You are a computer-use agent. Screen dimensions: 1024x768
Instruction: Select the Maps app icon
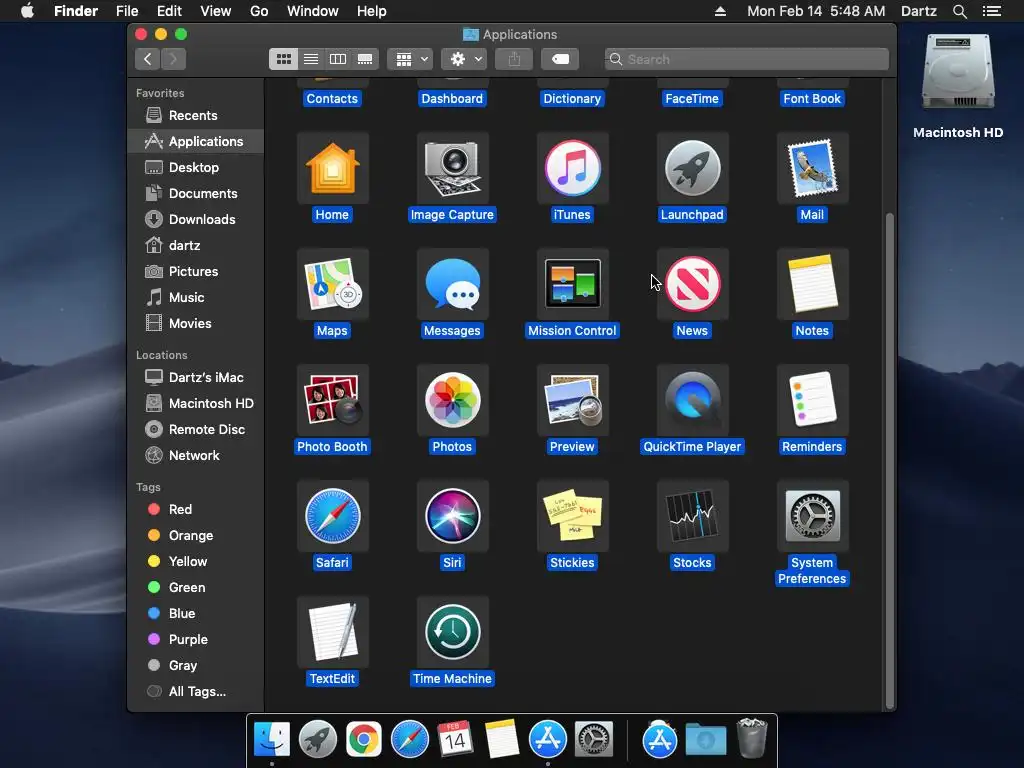[x=332, y=284]
